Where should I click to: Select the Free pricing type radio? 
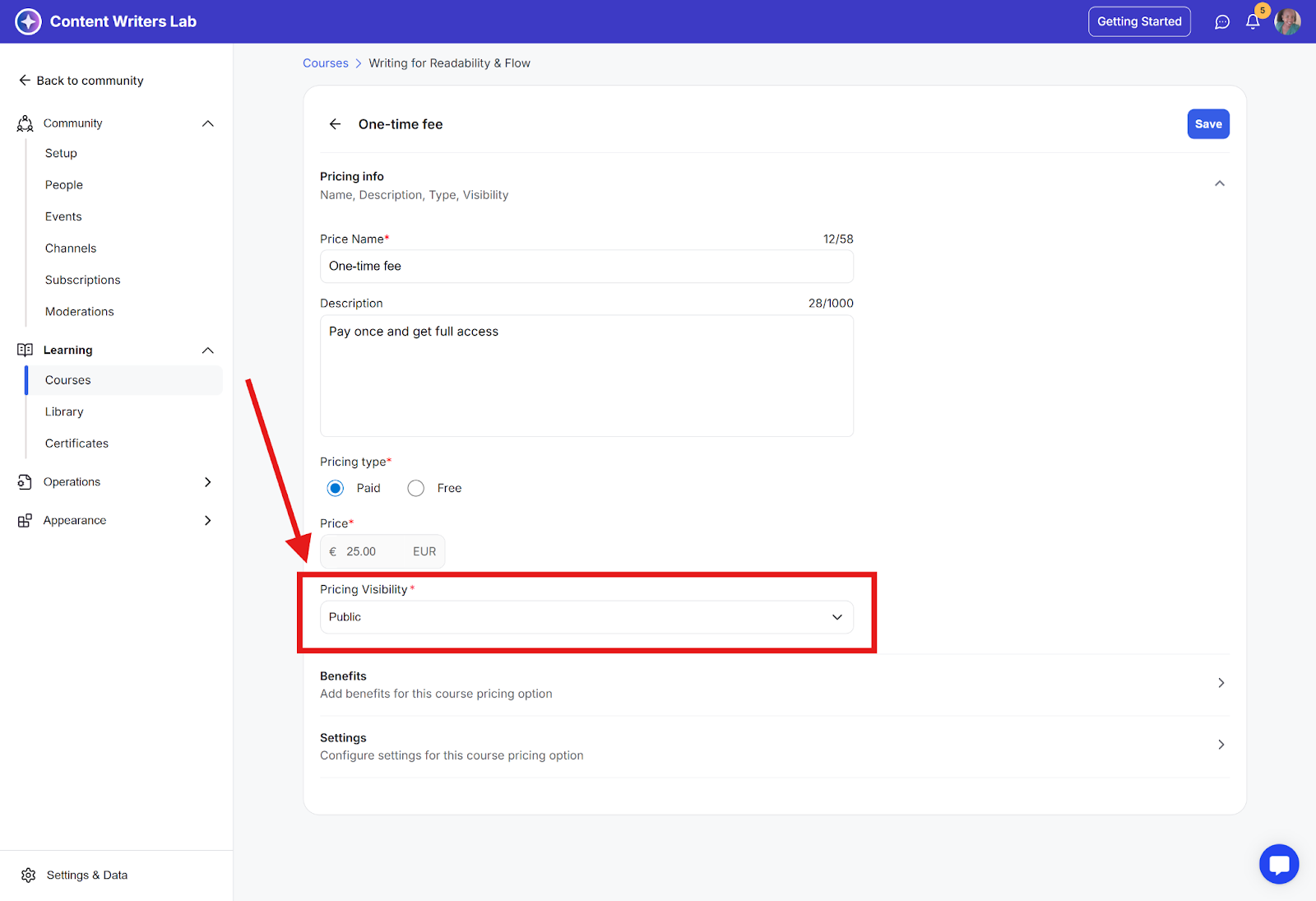pyautogui.click(x=416, y=488)
